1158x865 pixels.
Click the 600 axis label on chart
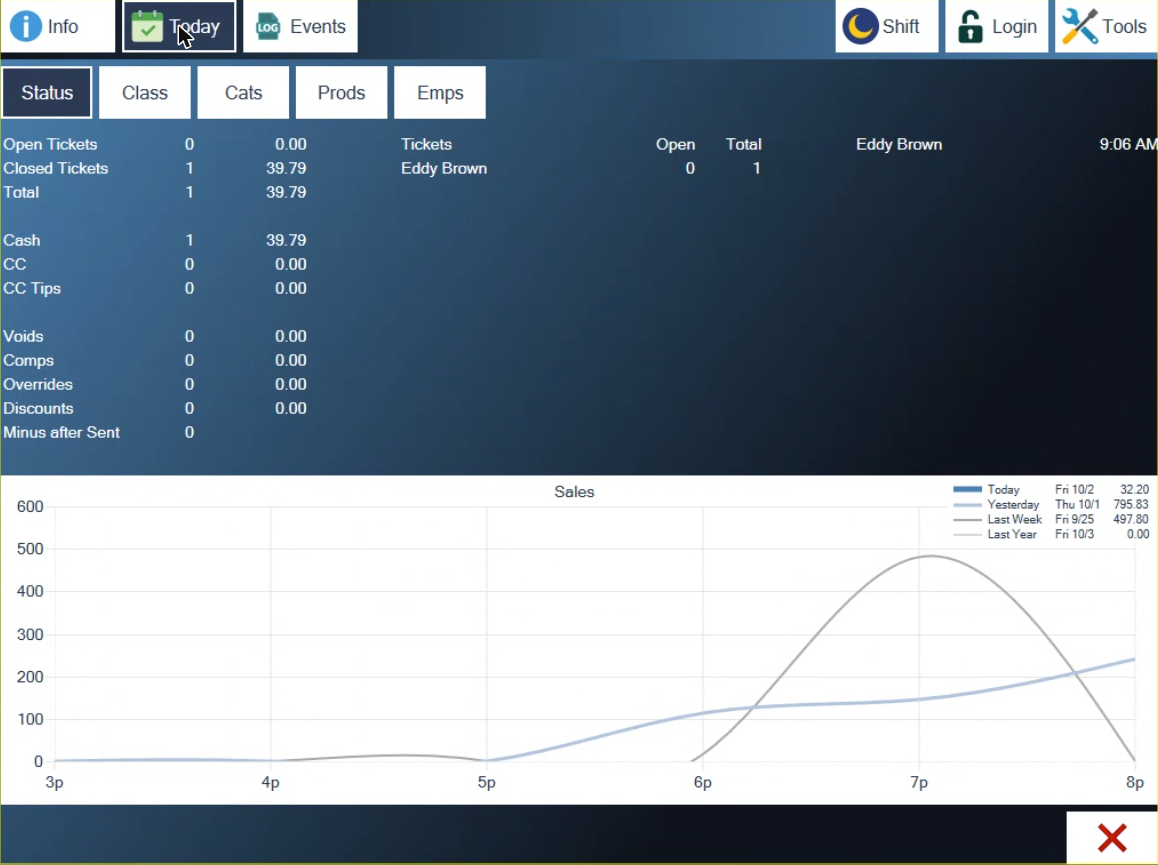[x=30, y=507]
